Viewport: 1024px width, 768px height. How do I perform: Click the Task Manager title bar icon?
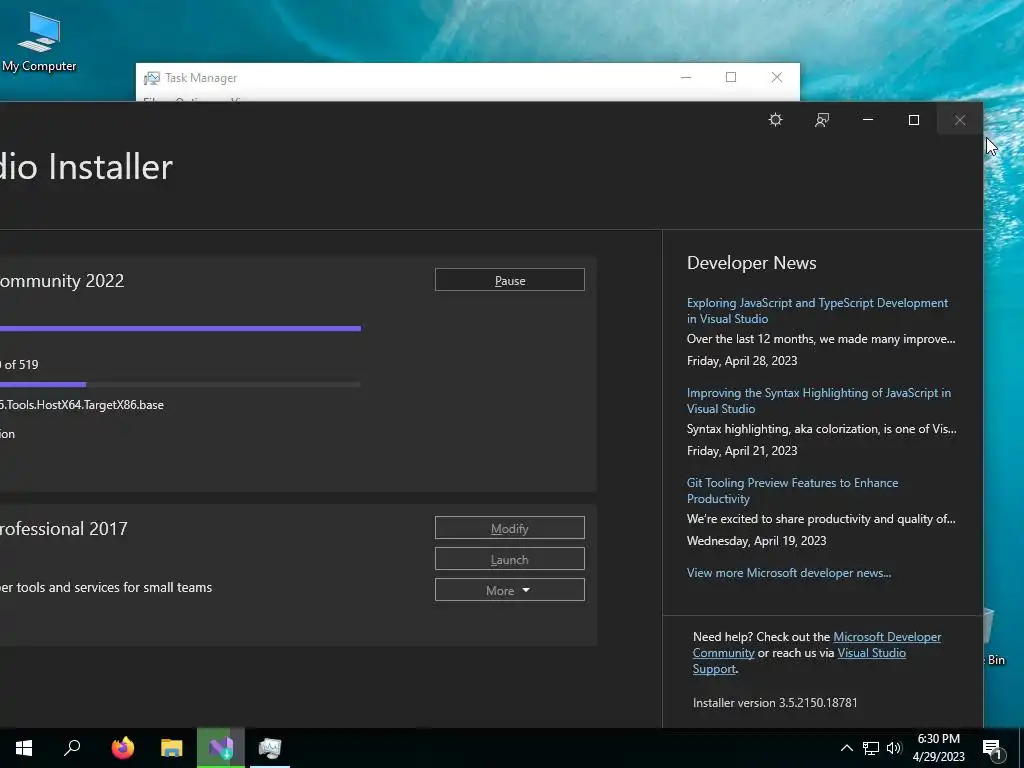152,78
